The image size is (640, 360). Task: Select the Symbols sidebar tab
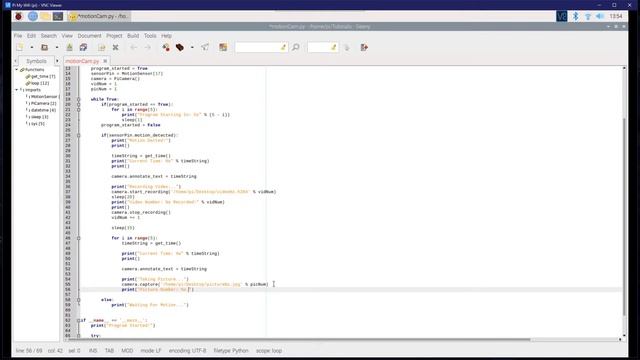tap(36, 61)
